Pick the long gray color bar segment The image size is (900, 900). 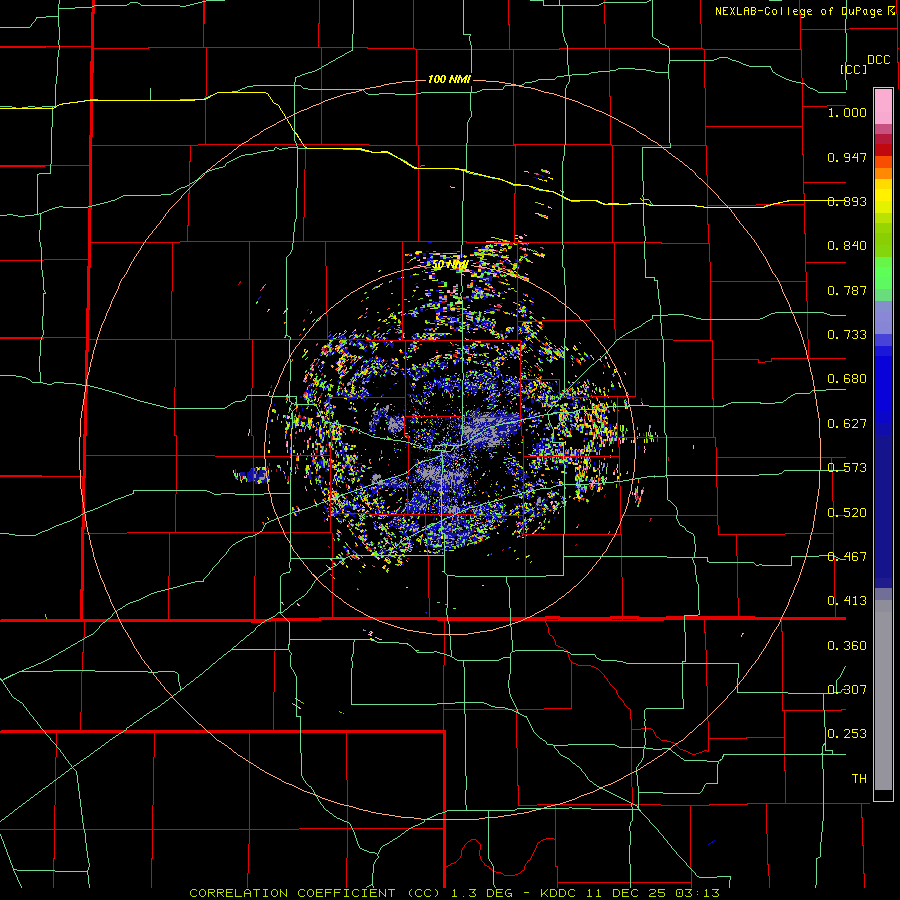click(883, 695)
